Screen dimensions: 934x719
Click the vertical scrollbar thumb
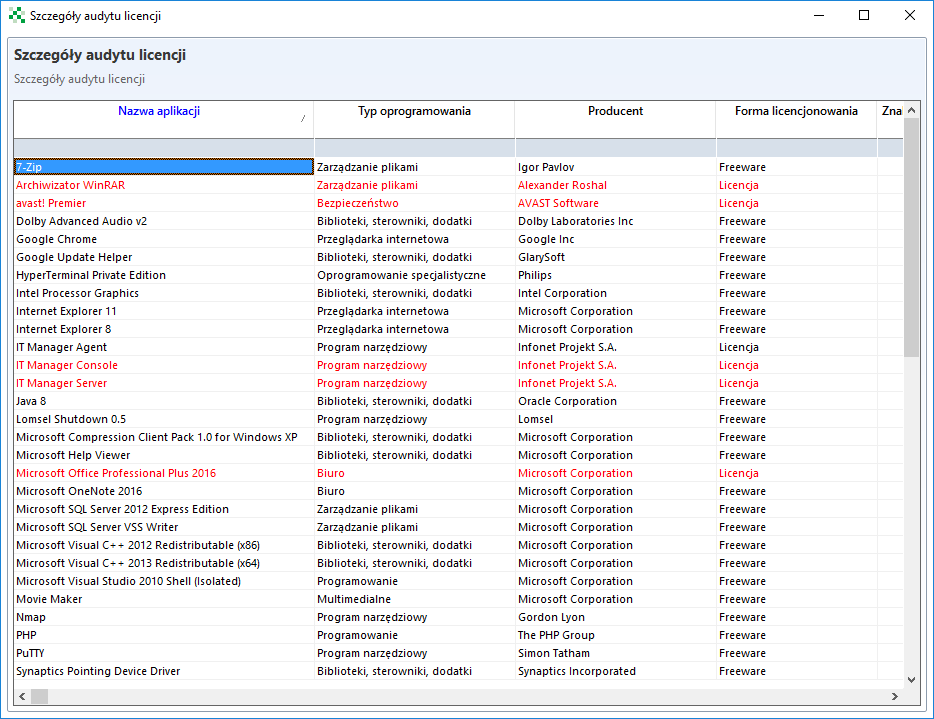pyautogui.click(x=911, y=237)
